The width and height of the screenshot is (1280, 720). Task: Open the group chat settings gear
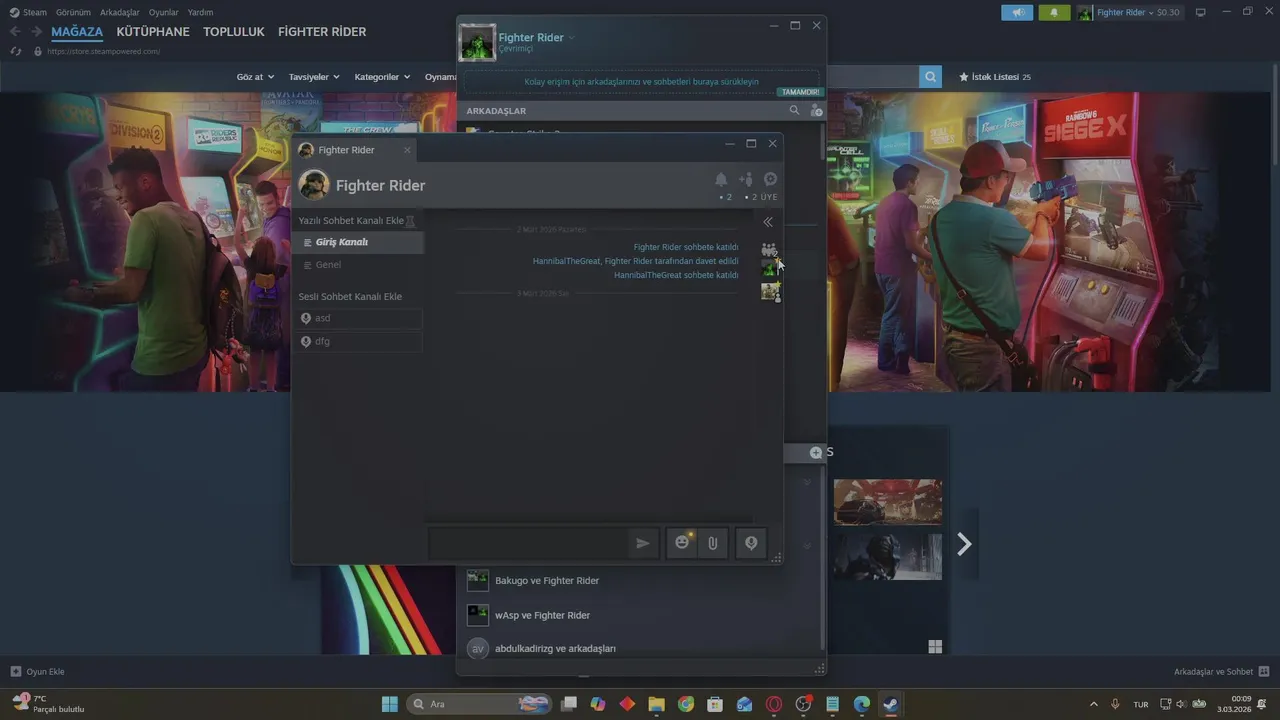click(x=770, y=180)
